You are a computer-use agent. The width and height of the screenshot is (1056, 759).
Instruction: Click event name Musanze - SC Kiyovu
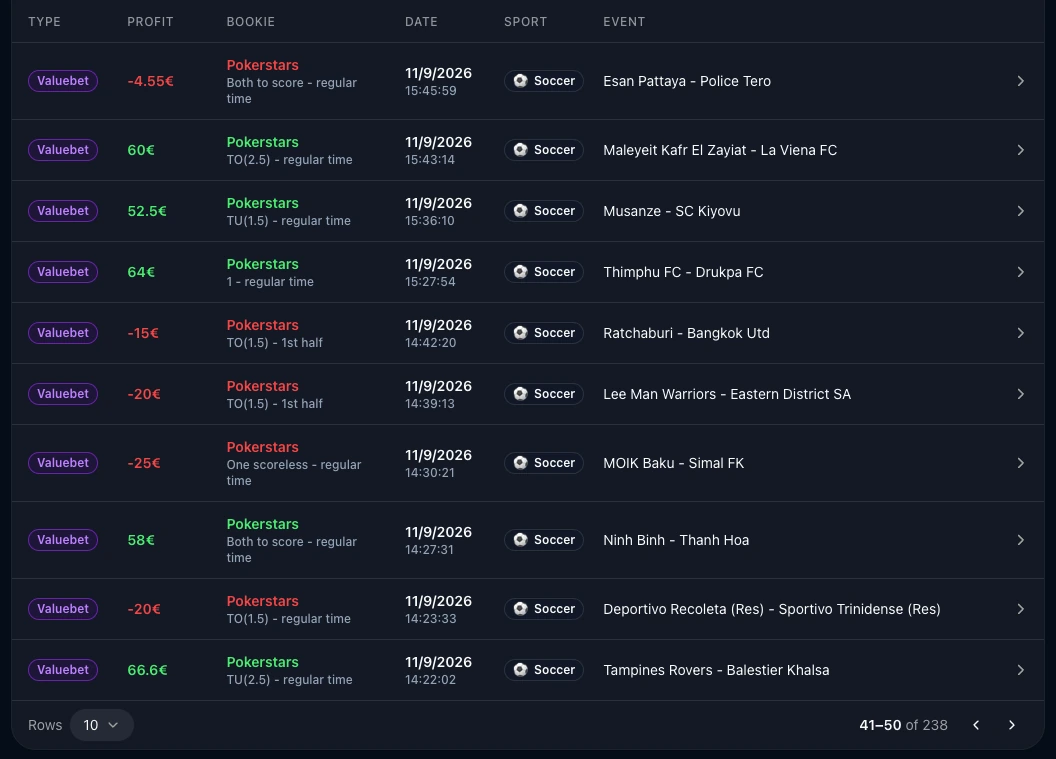pyautogui.click(x=671, y=211)
